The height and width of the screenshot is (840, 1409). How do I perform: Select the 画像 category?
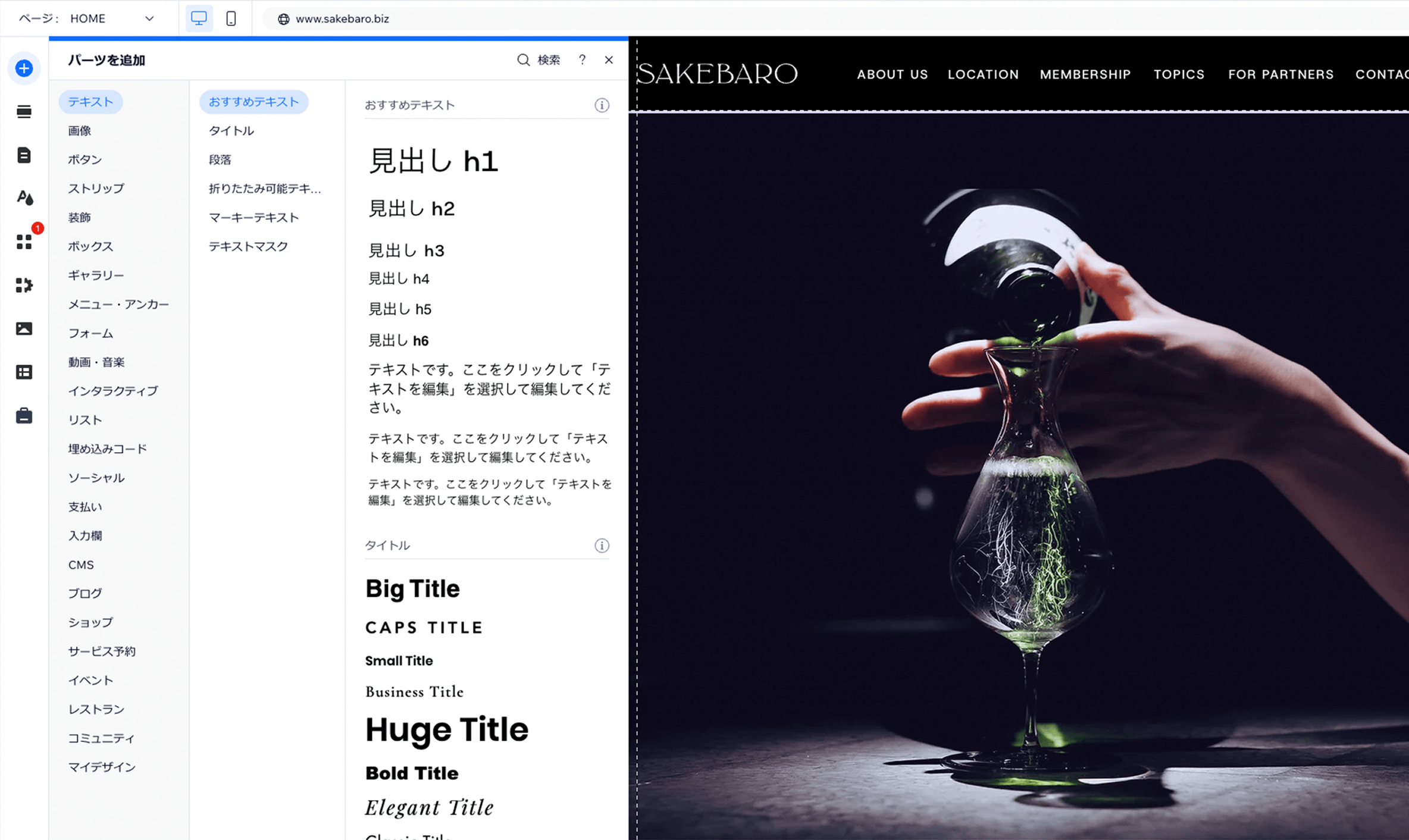80,131
